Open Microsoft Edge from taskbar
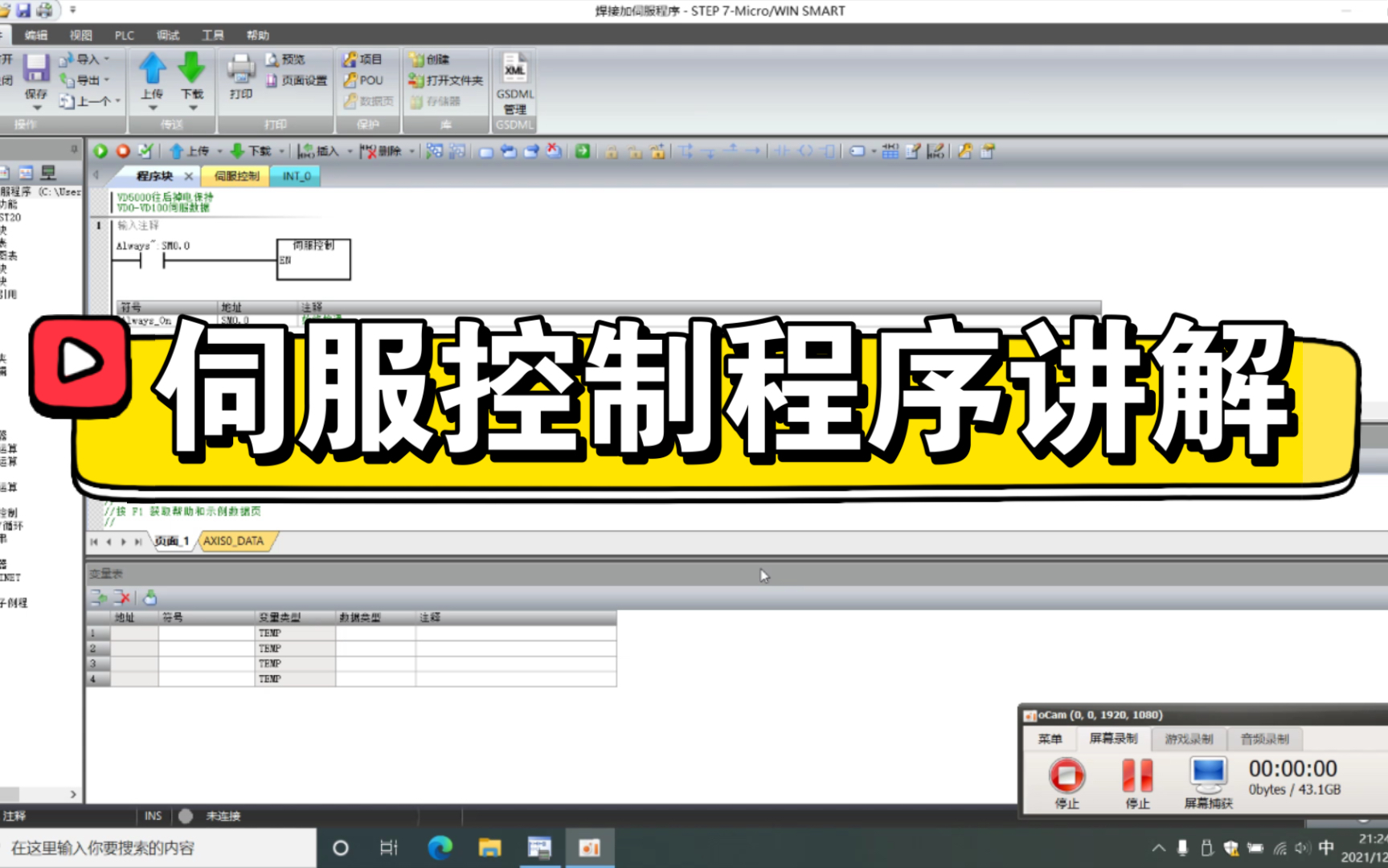The width and height of the screenshot is (1388, 868). (440, 848)
